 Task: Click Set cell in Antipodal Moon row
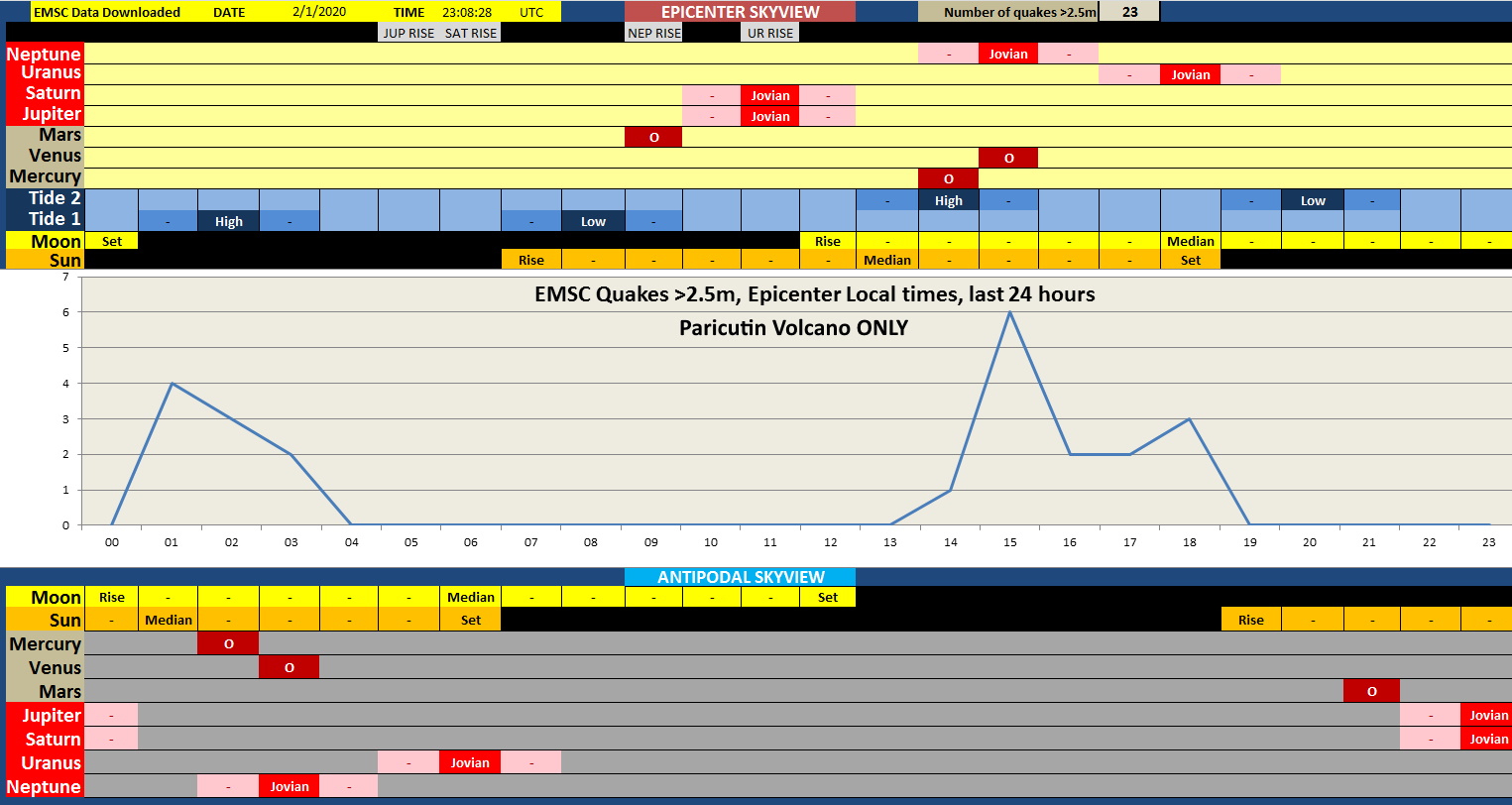(x=827, y=597)
